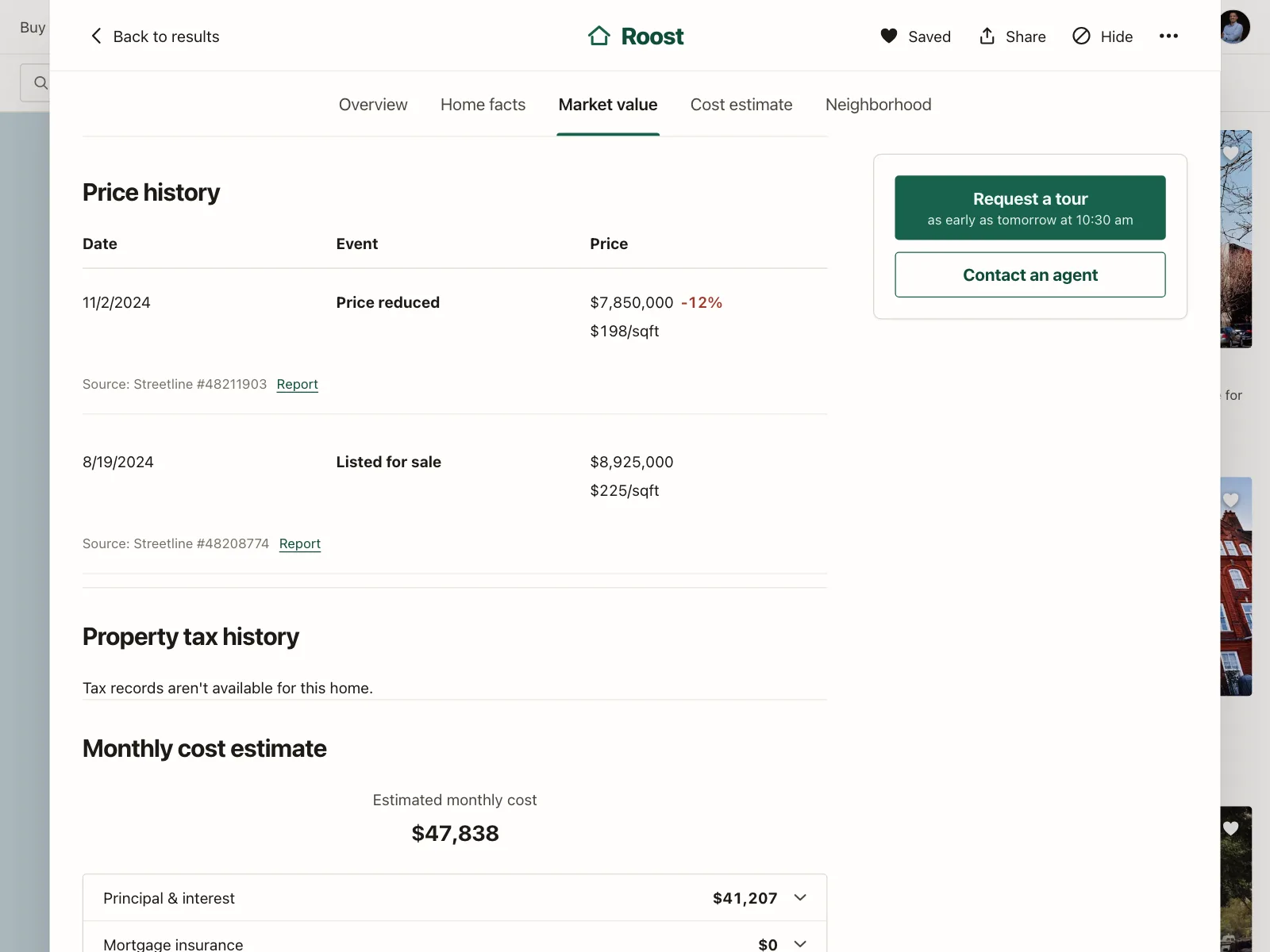Click the 8/19/2024 date cell
Screen dimensions: 1270x952
click(x=118, y=462)
